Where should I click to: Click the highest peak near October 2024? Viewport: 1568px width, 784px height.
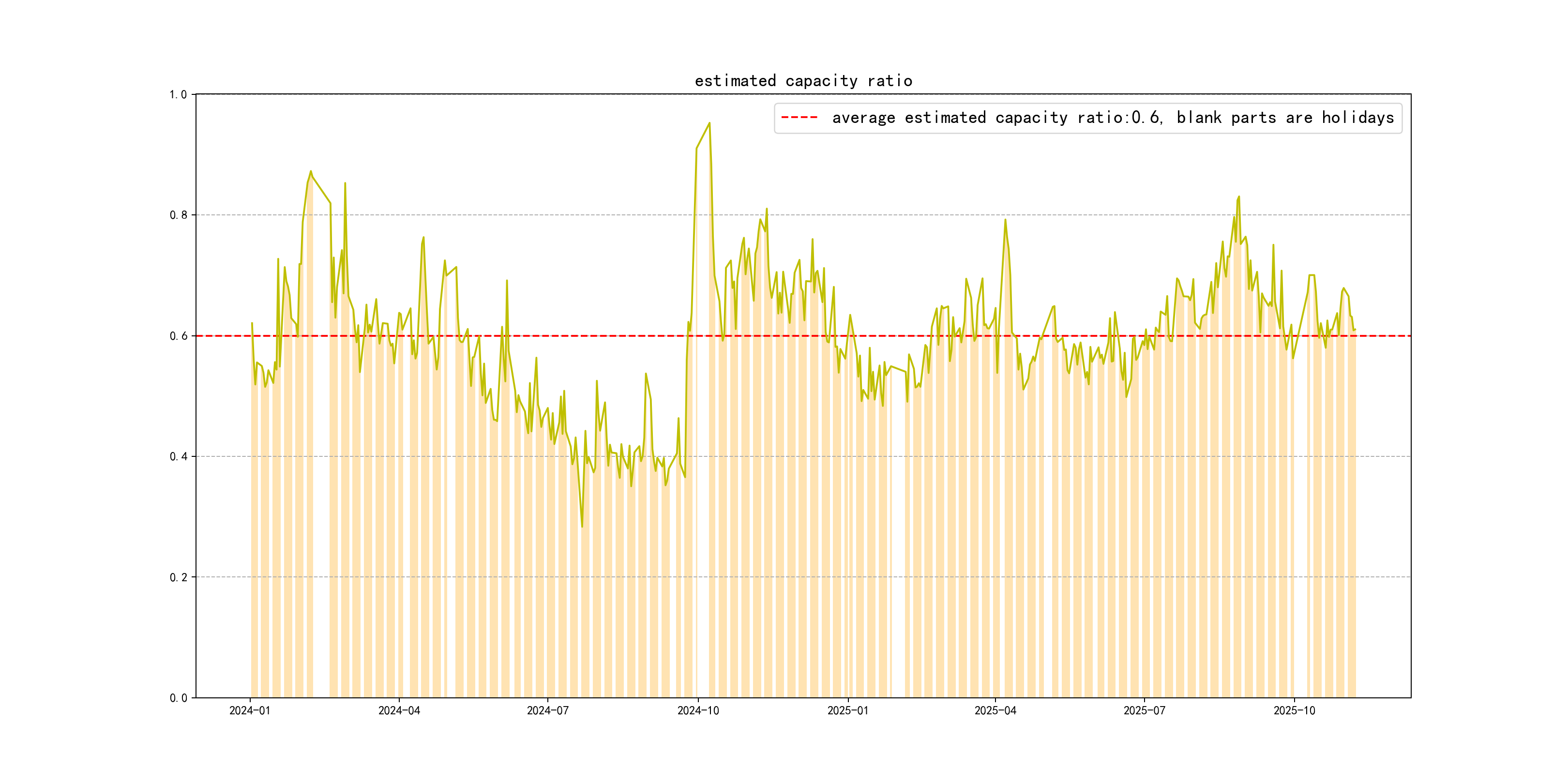(x=709, y=123)
